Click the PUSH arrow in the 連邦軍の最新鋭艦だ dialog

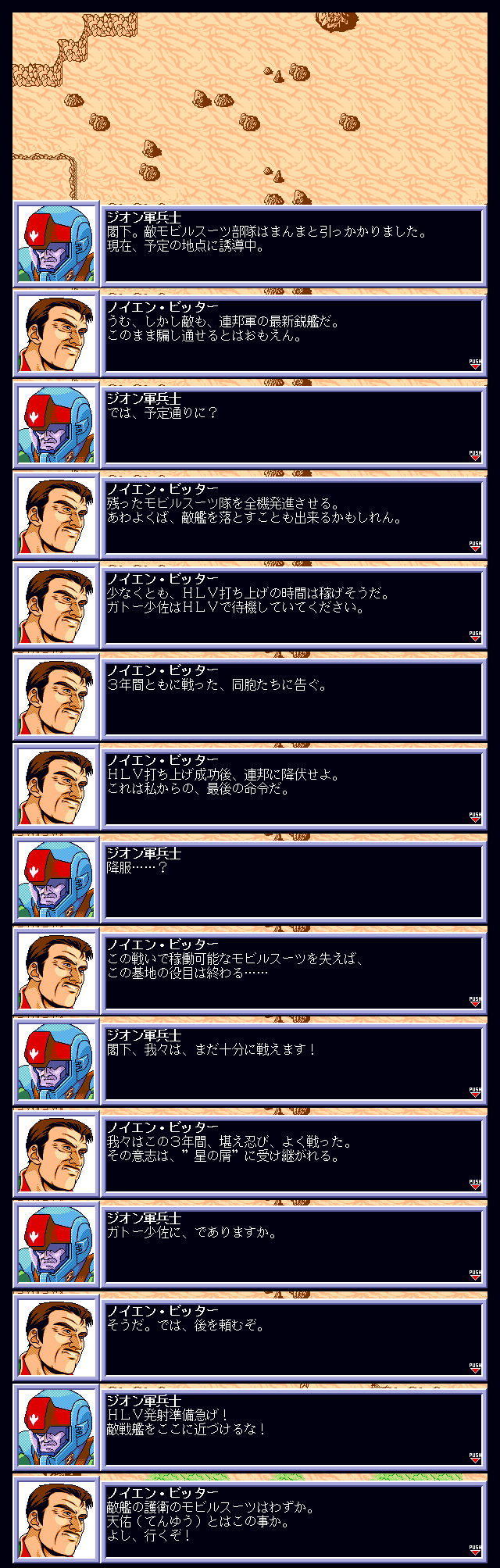(x=474, y=364)
